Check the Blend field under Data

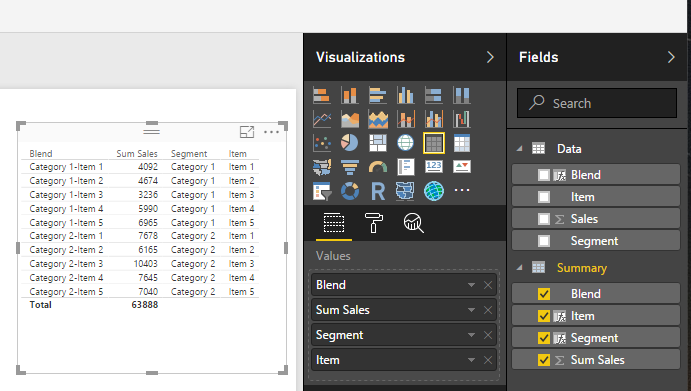[x=544, y=175]
